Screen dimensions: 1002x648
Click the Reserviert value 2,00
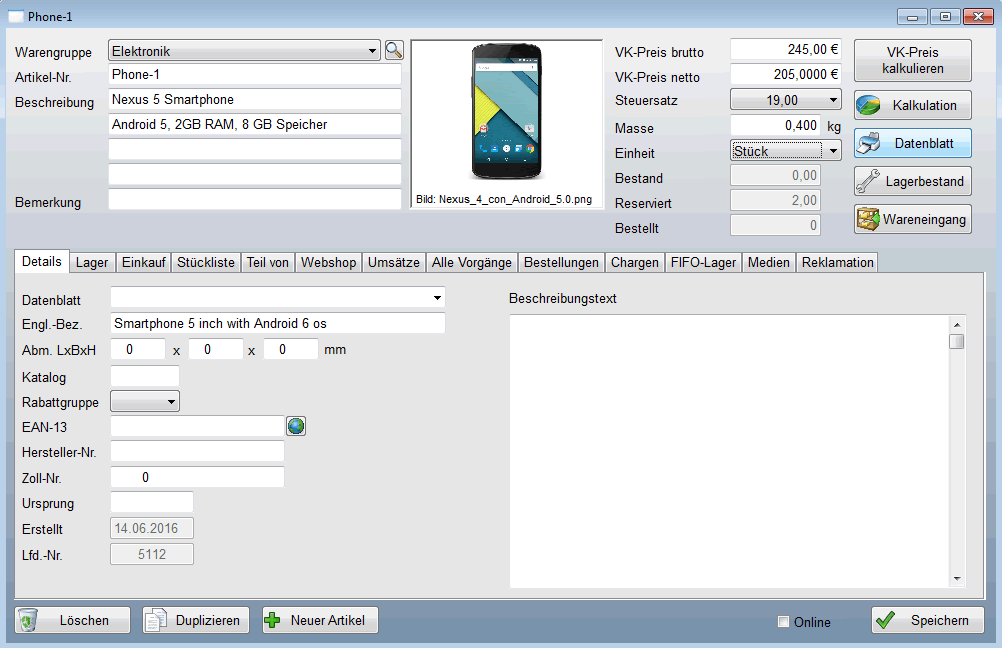(x=776, y=201)
